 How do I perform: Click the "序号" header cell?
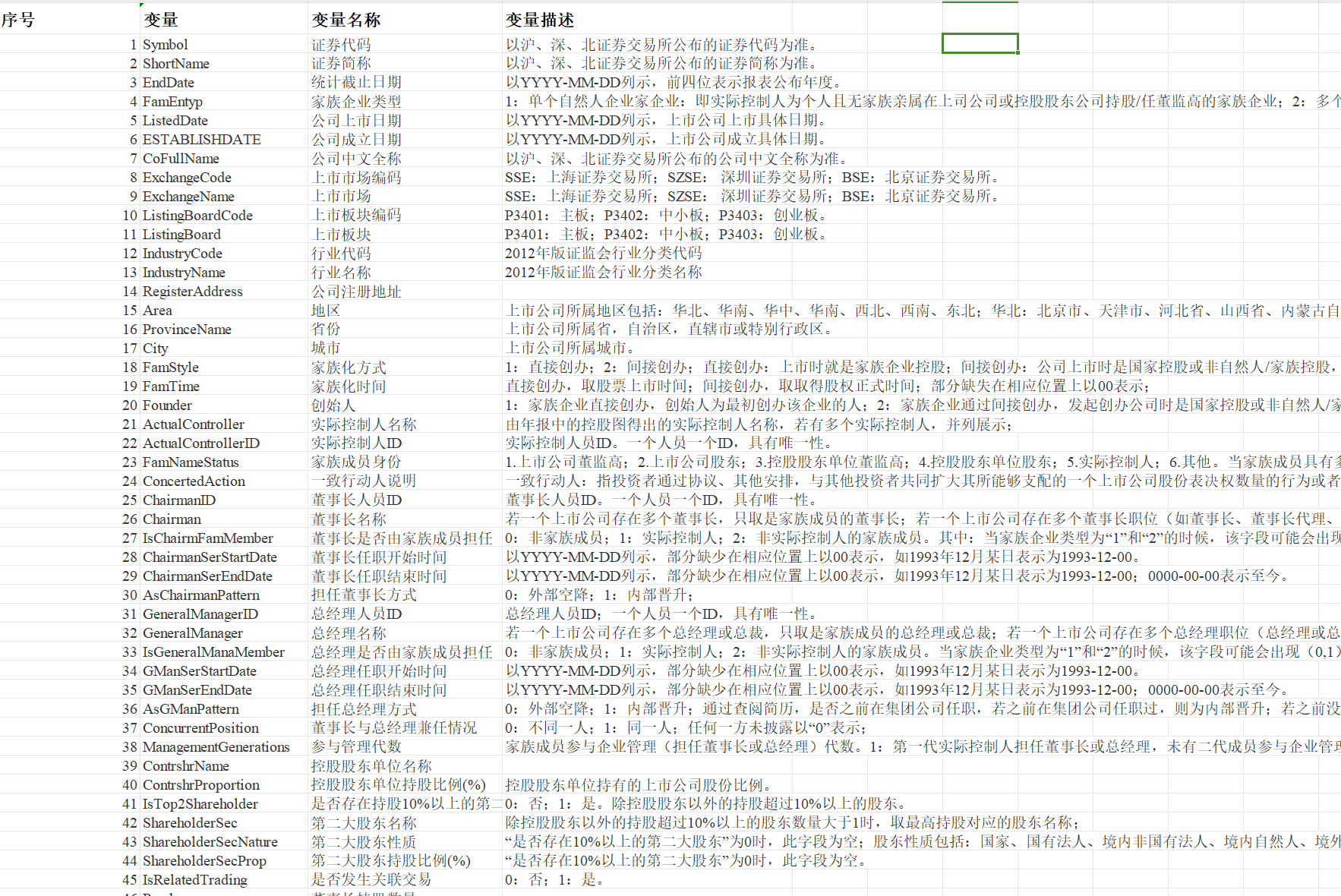coord(18,21)
